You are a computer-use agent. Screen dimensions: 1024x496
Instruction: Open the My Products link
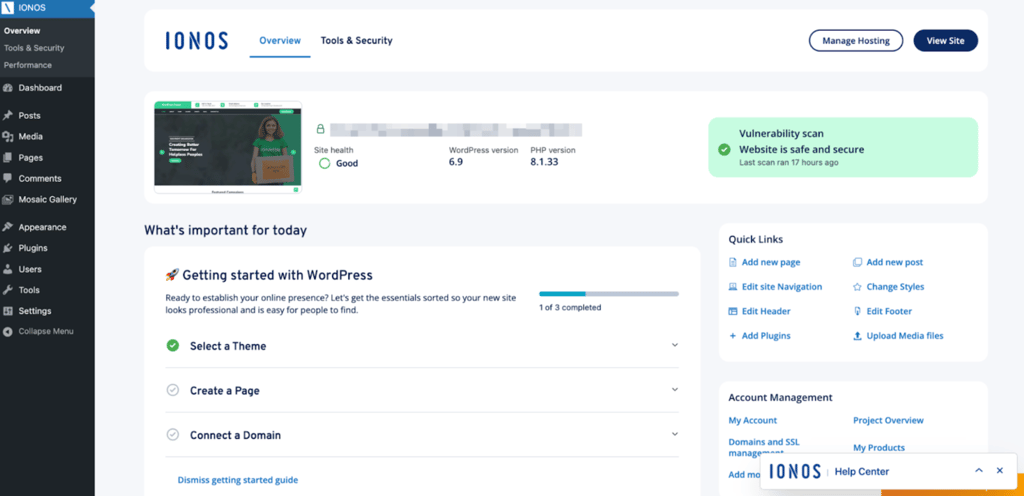tap(878, 448)
